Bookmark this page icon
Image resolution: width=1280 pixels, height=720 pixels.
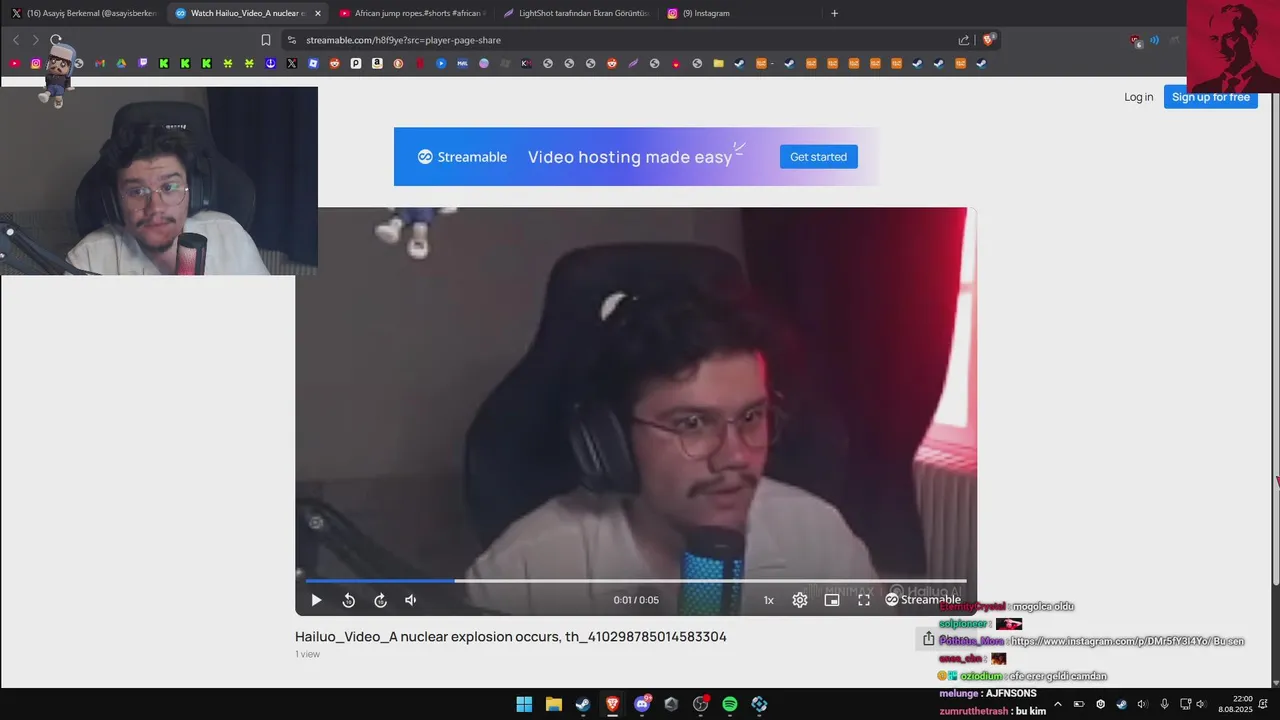pyautogui.click(x=265, y=40)
